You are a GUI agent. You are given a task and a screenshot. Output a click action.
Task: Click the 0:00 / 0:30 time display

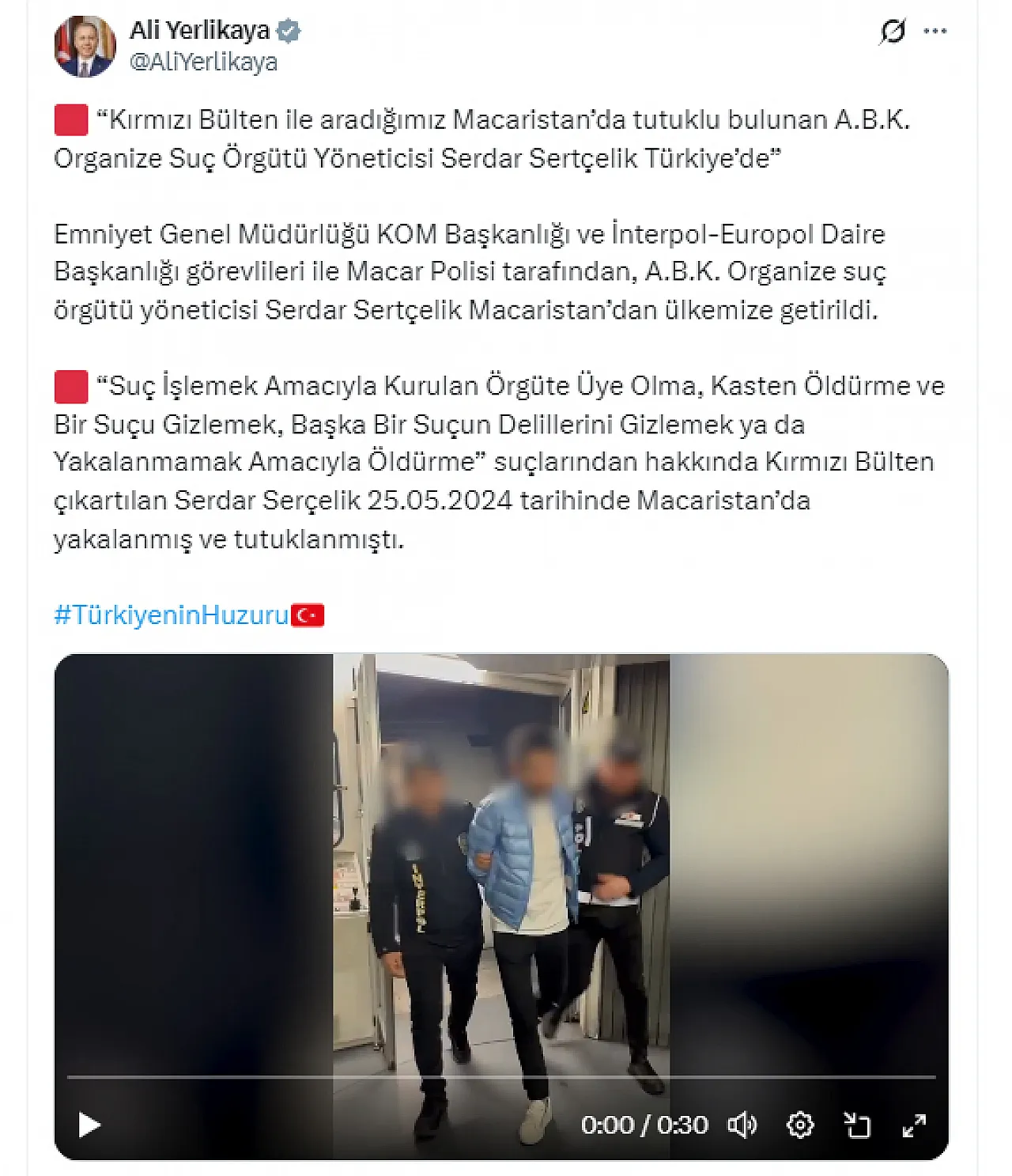click(x=644, y=1125)
